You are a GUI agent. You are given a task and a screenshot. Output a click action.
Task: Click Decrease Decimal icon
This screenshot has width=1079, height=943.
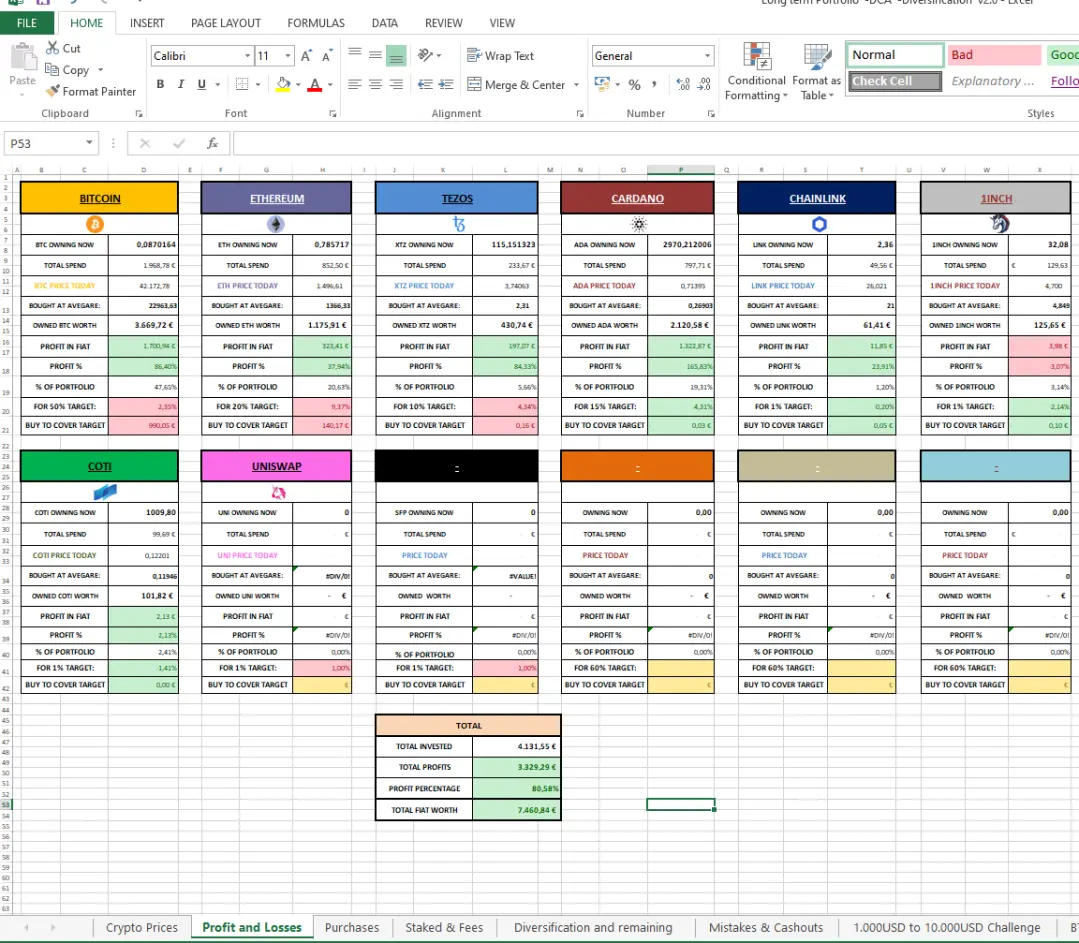[704, 84]
